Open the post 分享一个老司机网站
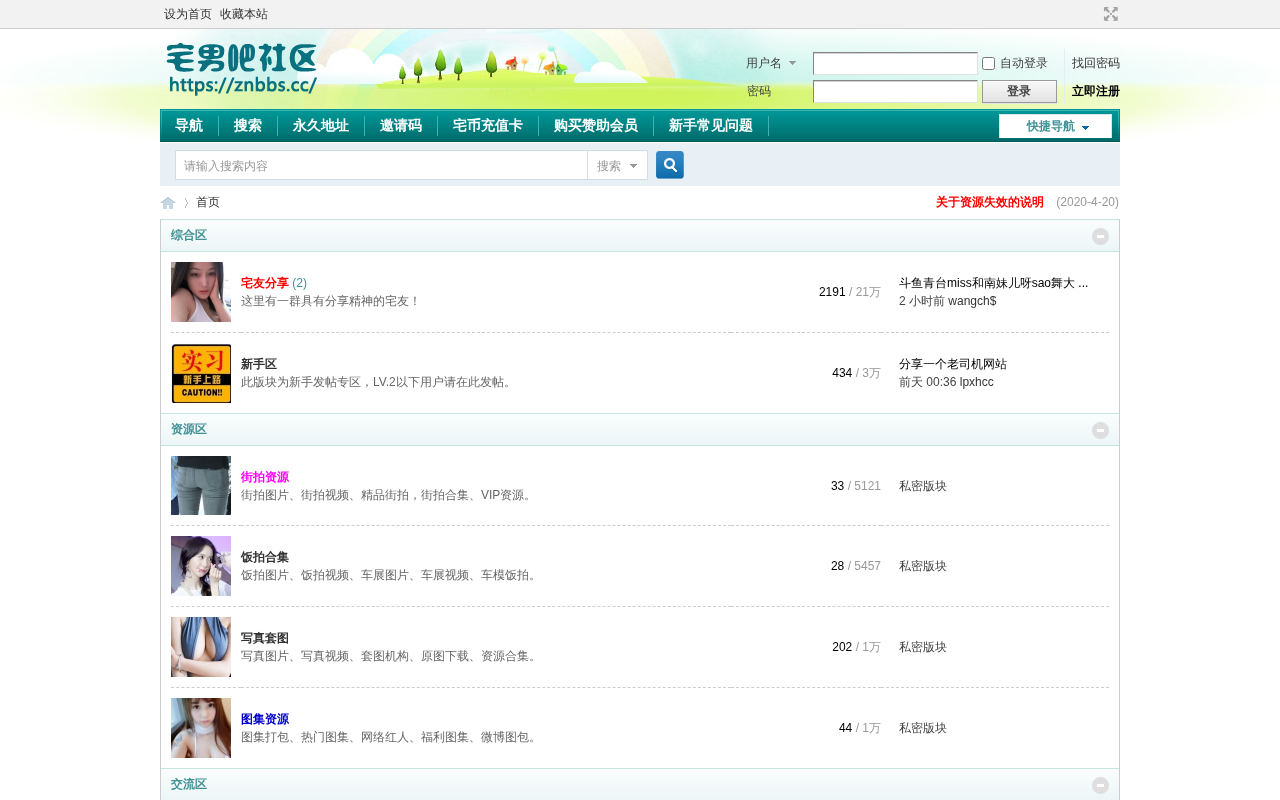 (953, 364)
